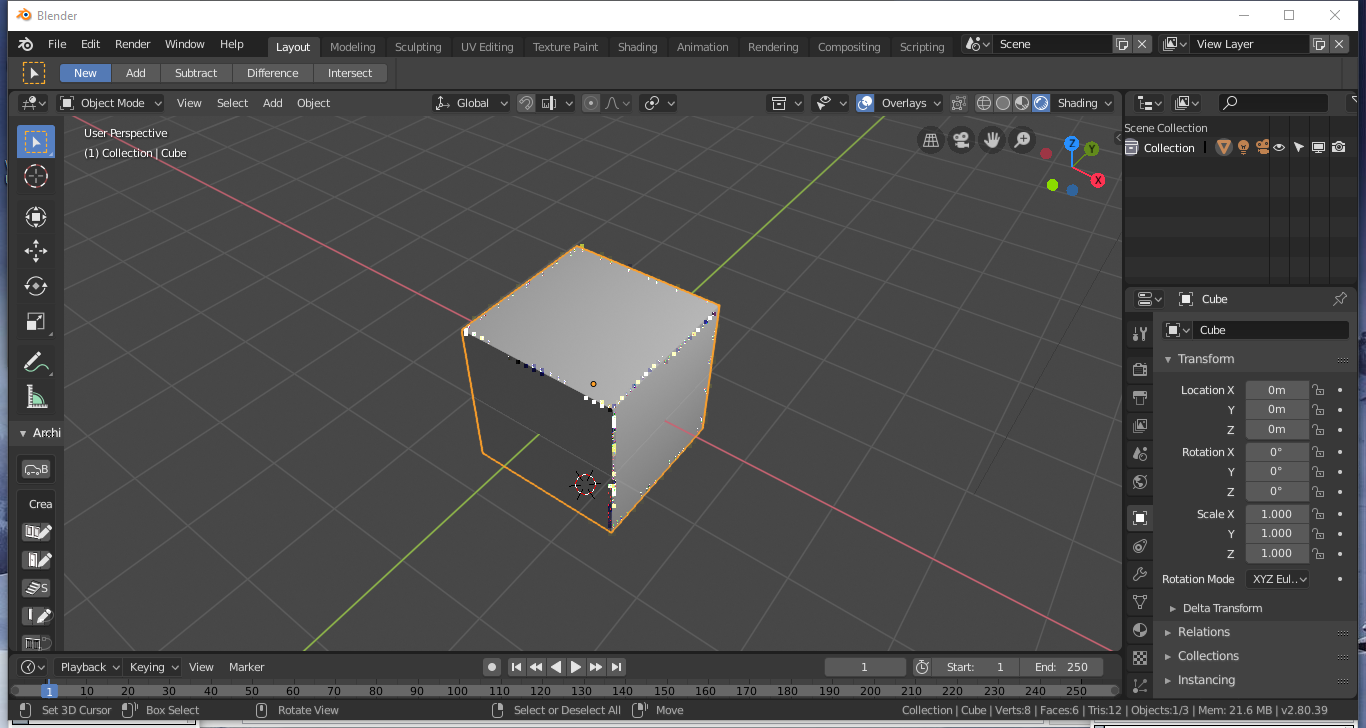Open the Scene properties tab
Screen dimensions: 1366x728
(x=1140, y=453)
